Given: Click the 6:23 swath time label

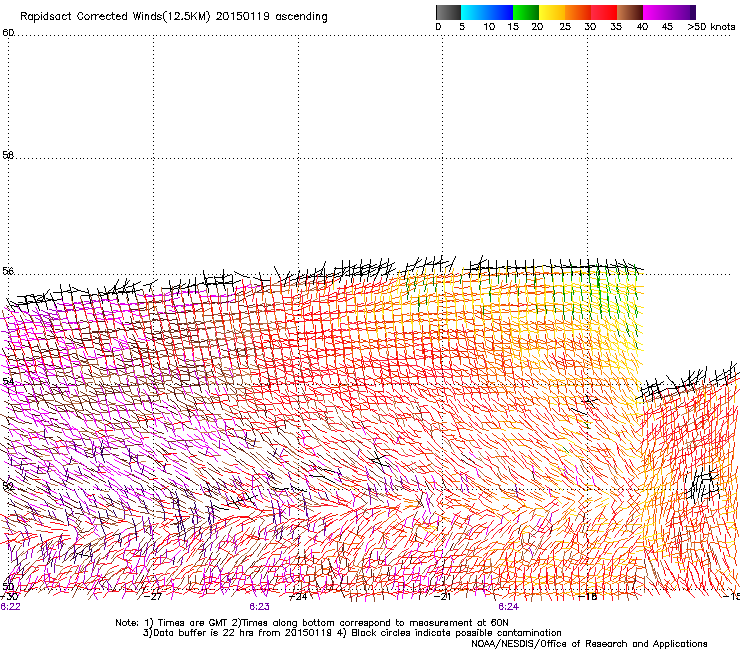Looking at the screenshot, I should [260, 607].
